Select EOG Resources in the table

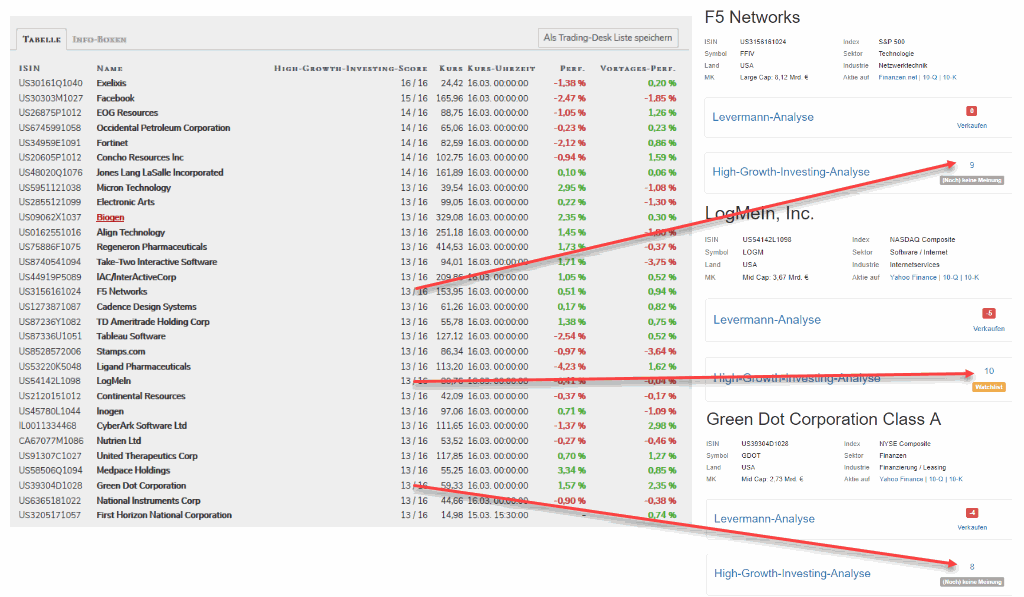tap(127, 113)
